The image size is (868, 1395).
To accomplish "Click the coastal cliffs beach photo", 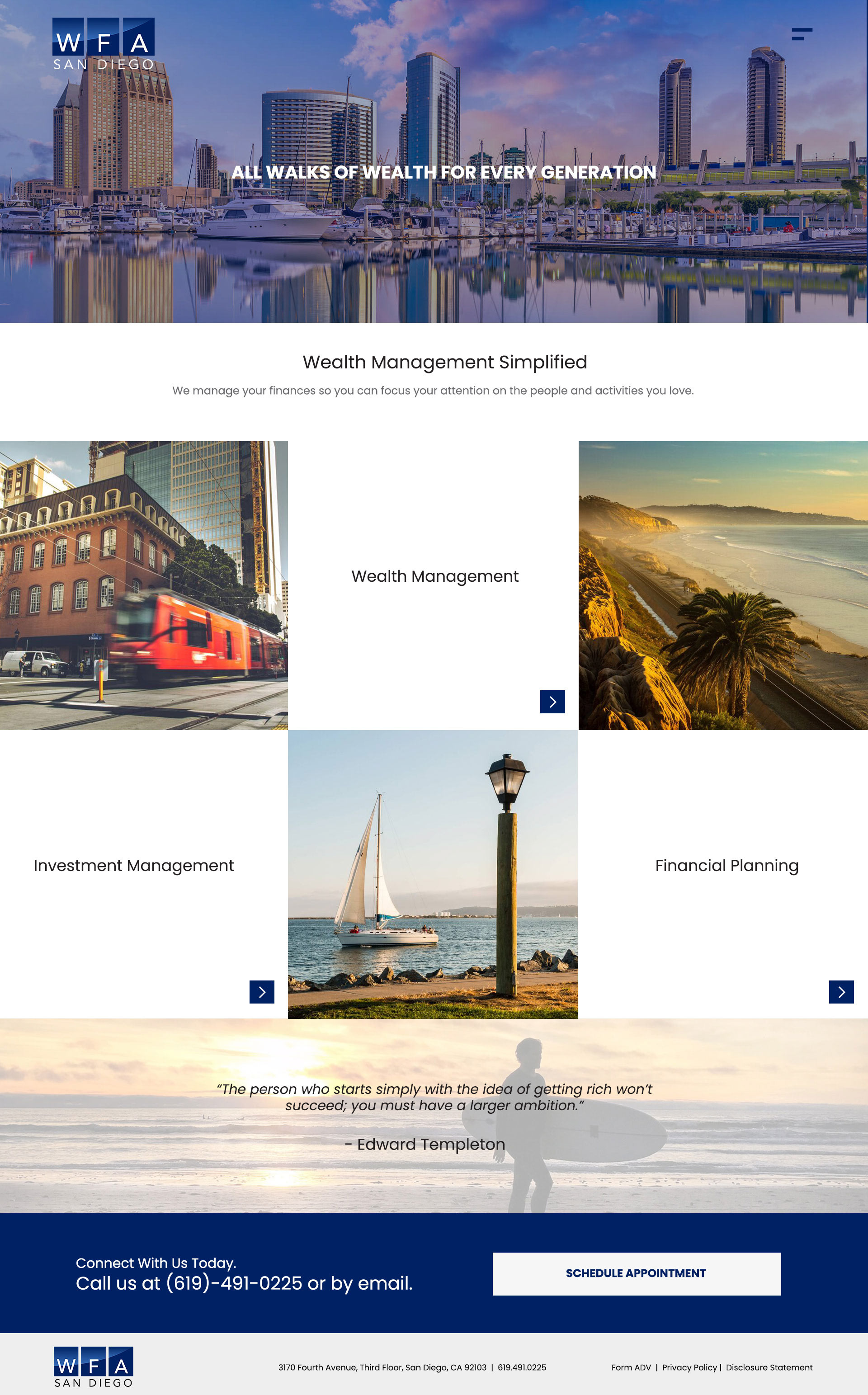I will coord(723,585).
